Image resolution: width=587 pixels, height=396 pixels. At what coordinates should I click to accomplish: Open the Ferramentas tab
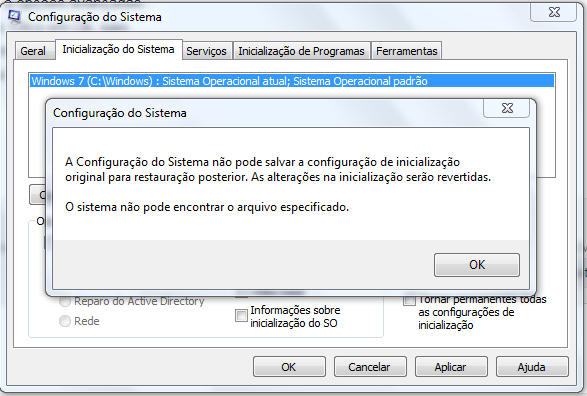[x=407, y=51]
